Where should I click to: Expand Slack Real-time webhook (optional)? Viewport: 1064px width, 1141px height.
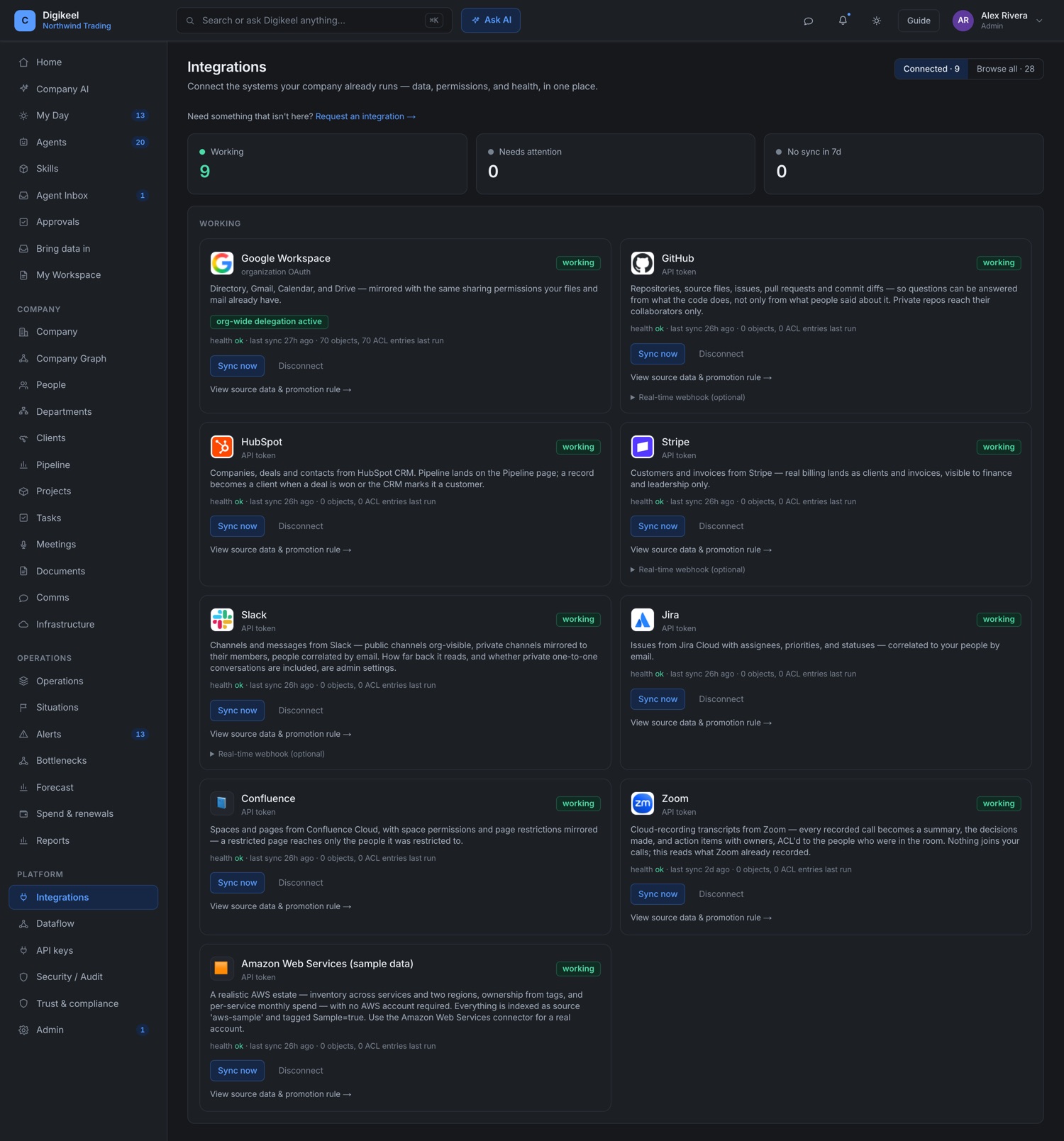click(x=267, y=754)
